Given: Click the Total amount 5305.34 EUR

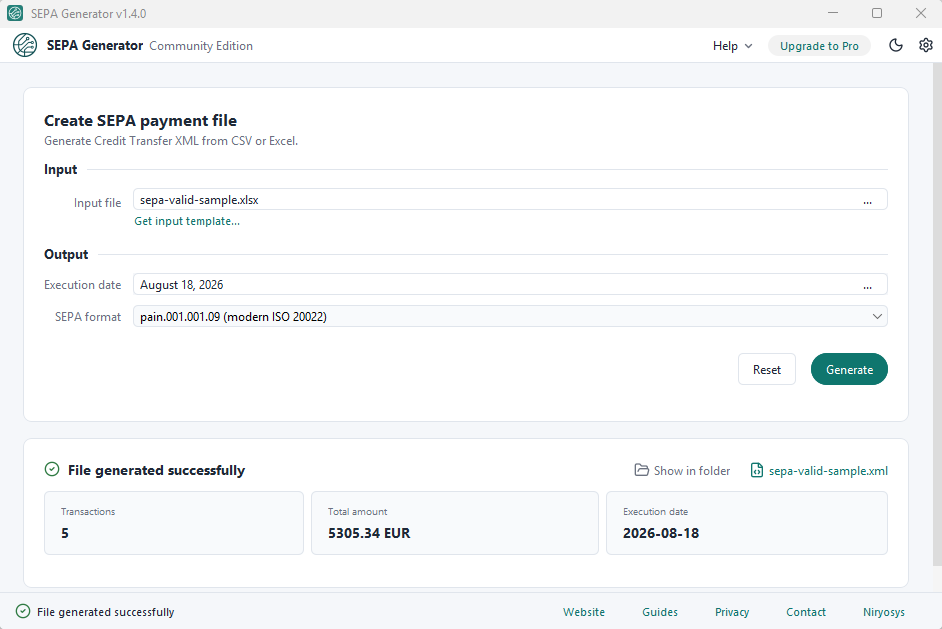Looking at the screenshot, I should [369, 533].
